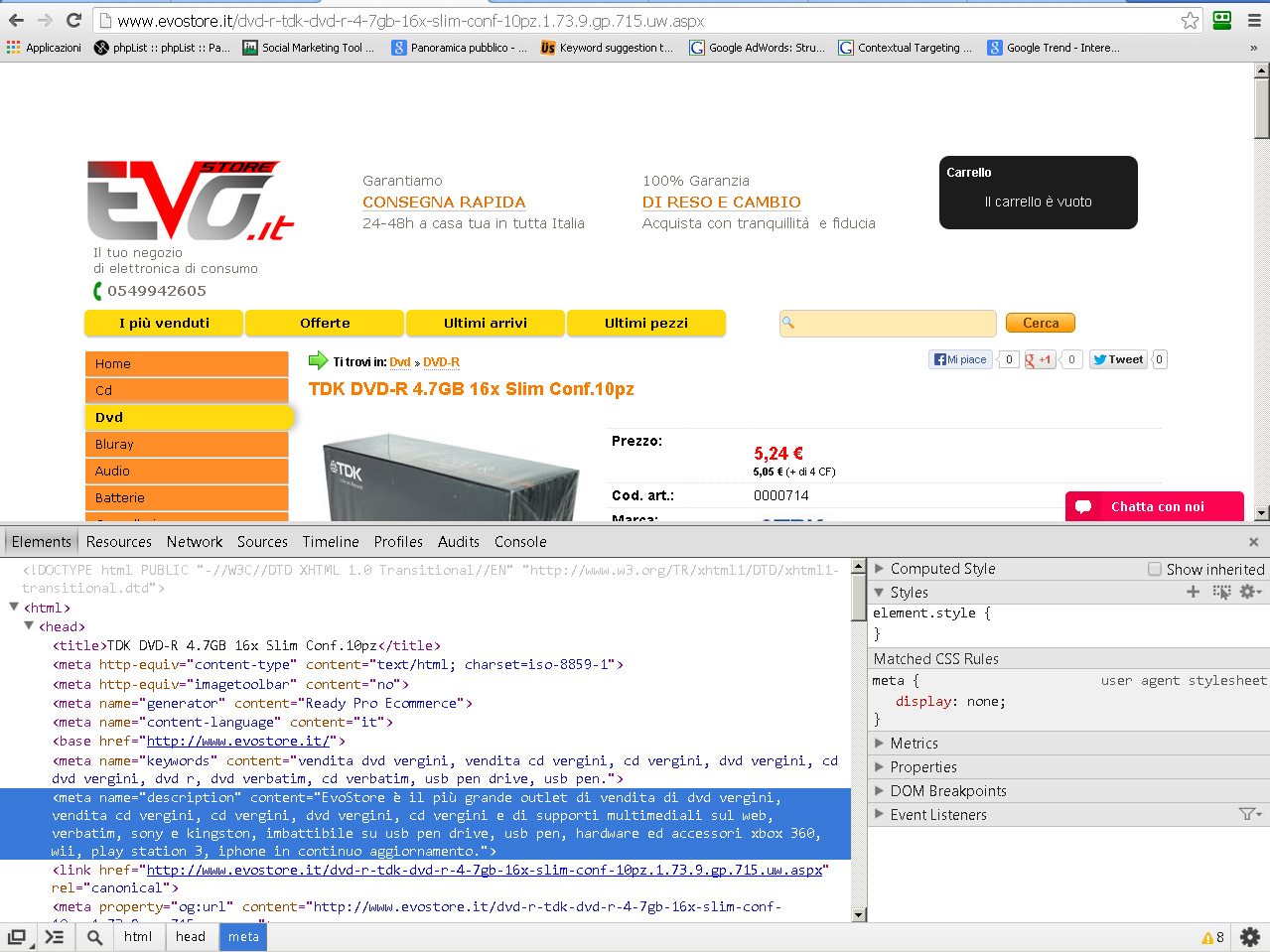This screenshot has height=952, width=1270.
Task: Open Offerte menu tab
Action: (325, 323)
